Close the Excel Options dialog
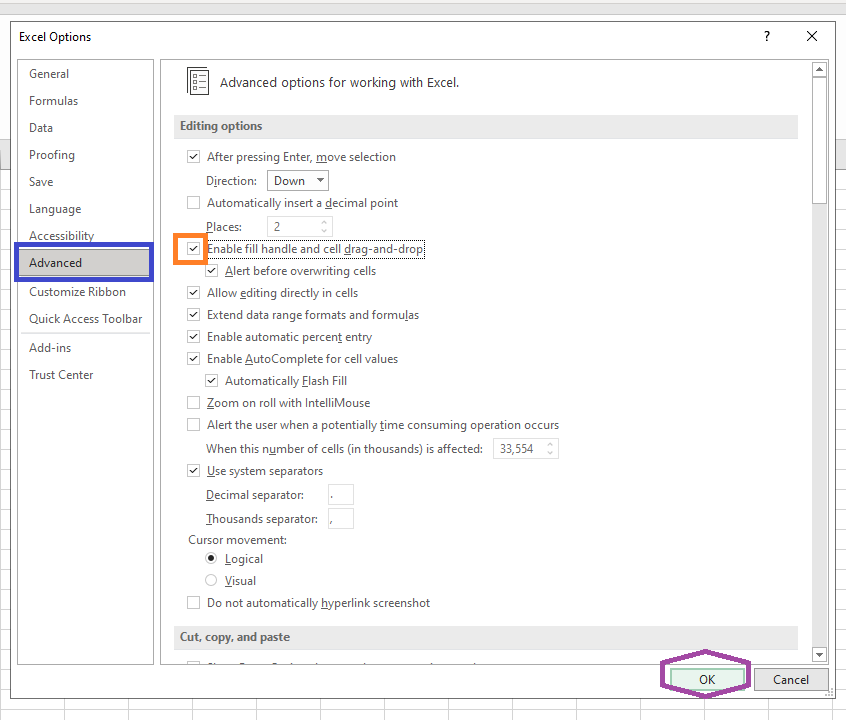The image size is (846, 720). (811, 36)
